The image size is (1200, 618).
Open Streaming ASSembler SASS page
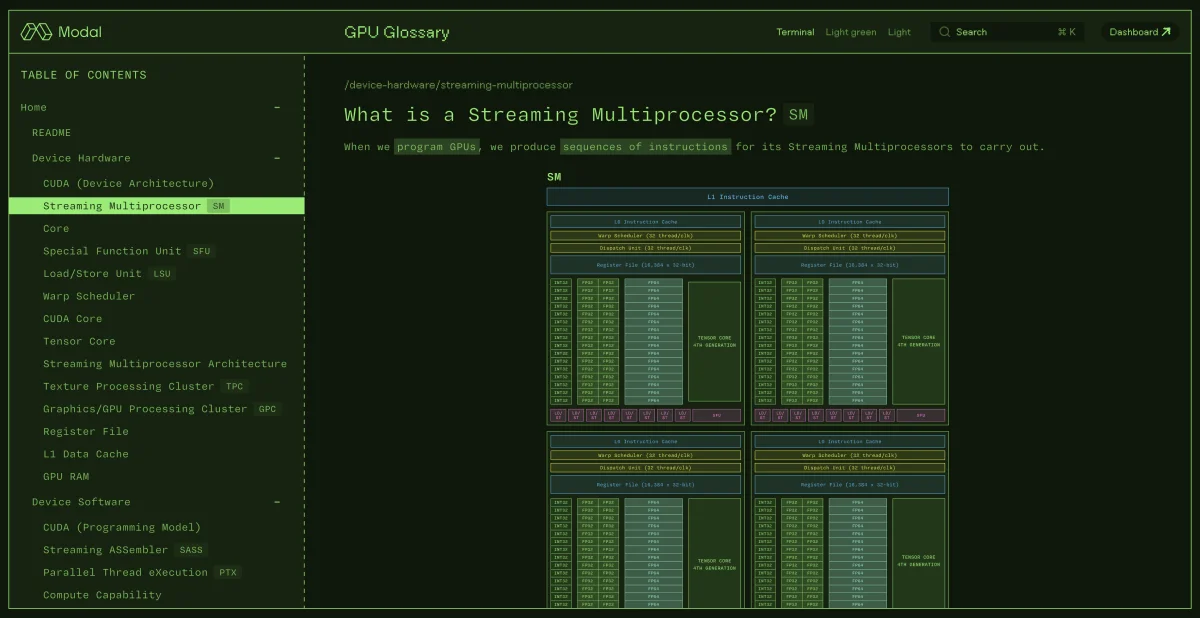point(124,550)
